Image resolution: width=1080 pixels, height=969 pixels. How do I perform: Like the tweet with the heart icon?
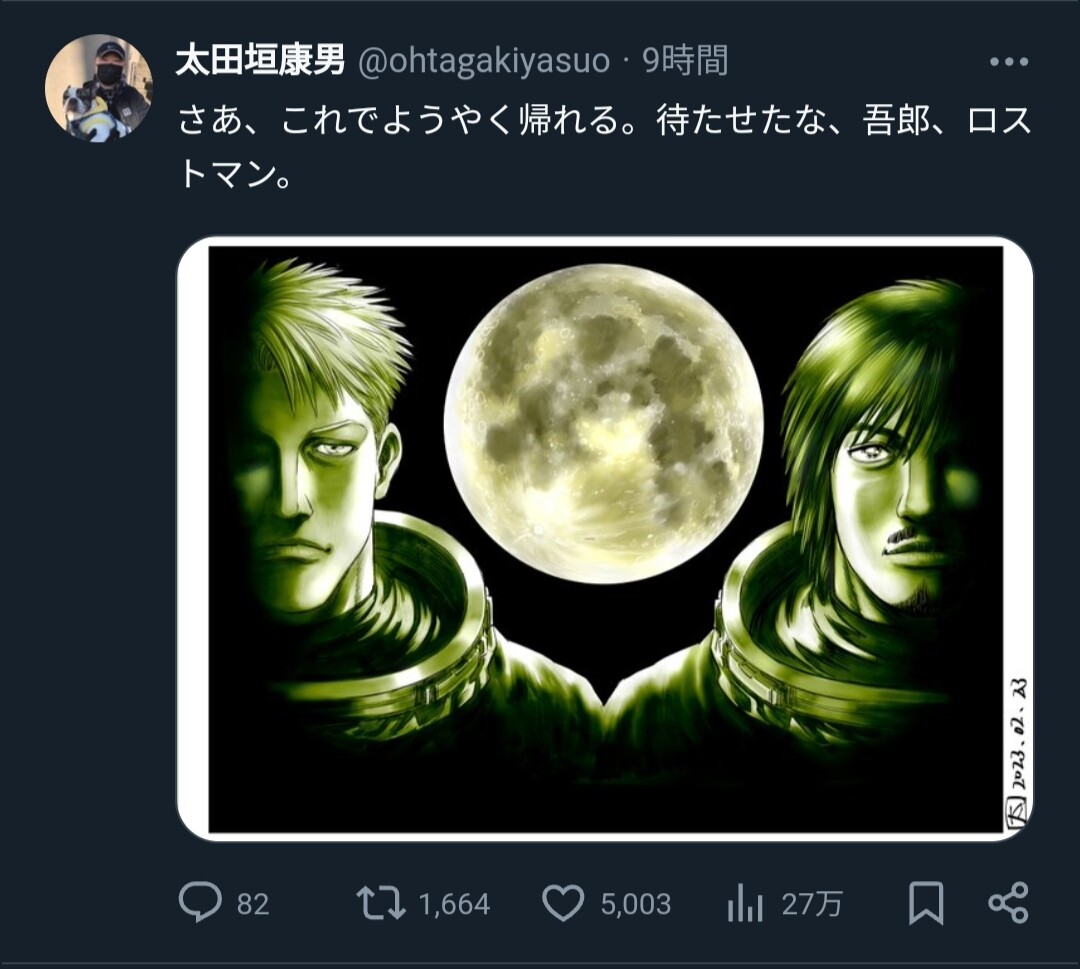pos(562,904)
